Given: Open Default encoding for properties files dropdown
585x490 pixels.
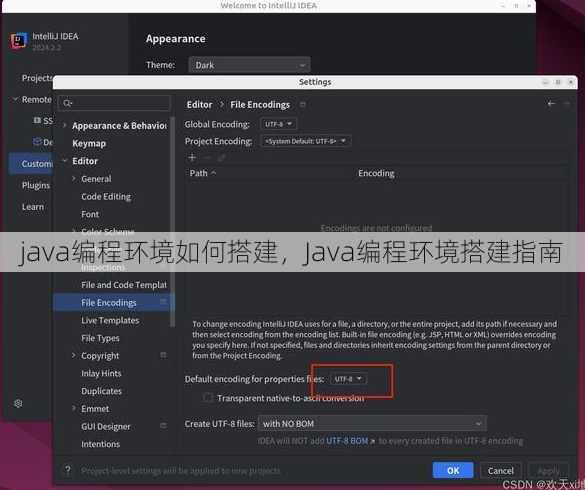Looking at the screenshot, I should (348, 379).
